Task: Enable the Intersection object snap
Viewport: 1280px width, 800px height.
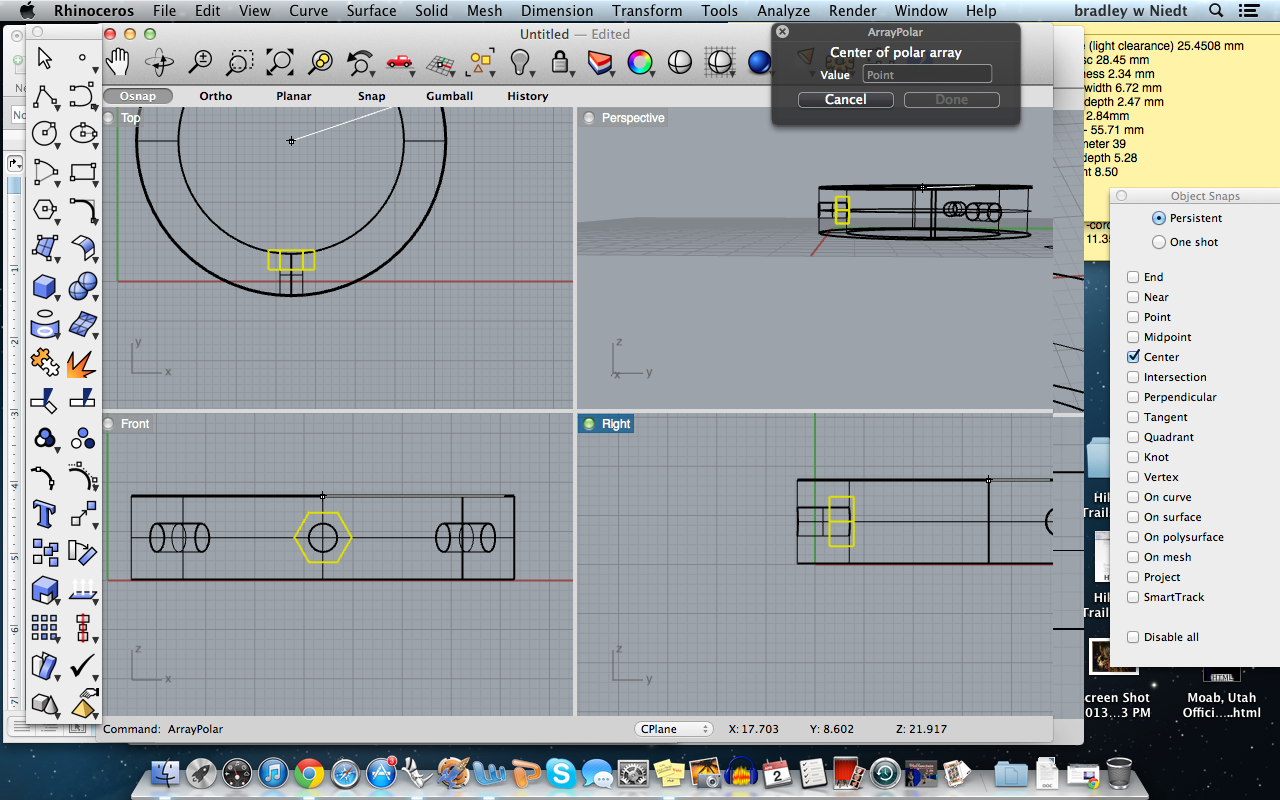Action: click(1133, 377)
